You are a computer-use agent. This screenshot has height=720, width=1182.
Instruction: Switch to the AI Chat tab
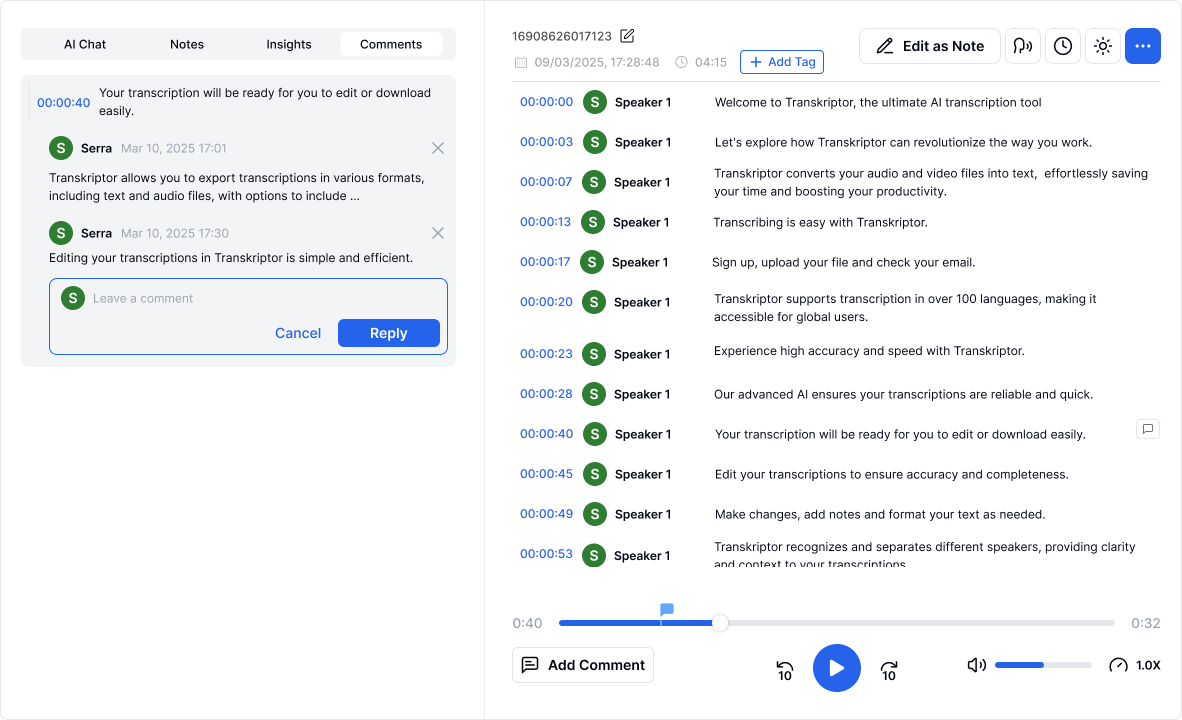pyautogui.click(x=84, y=44)
